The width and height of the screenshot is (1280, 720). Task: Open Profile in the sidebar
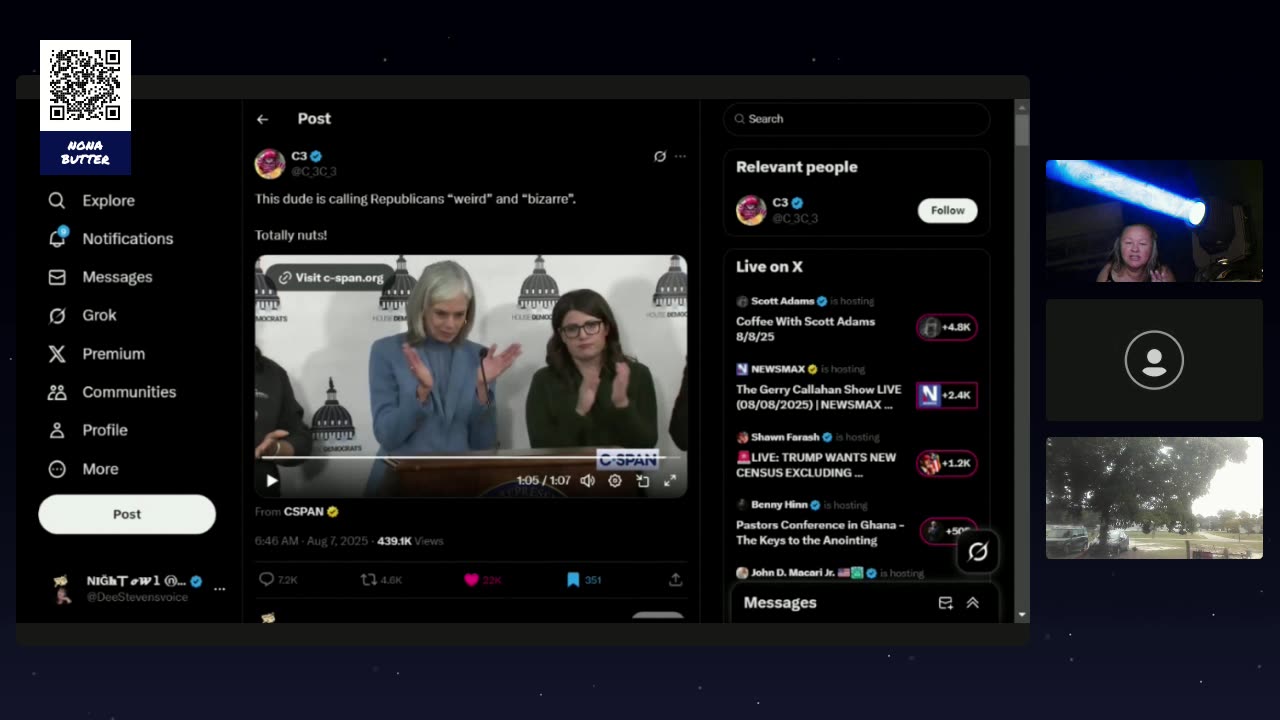(x=88, y=430)
